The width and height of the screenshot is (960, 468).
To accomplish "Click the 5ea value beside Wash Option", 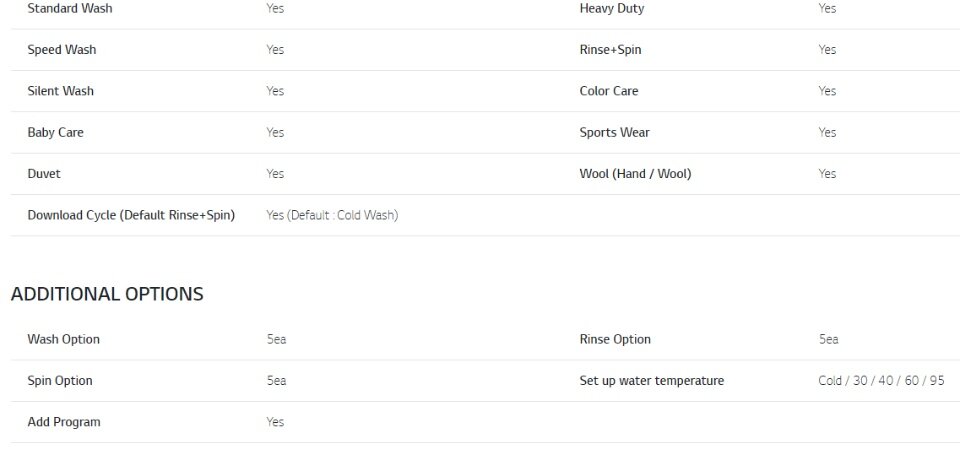I will [276, 339].
